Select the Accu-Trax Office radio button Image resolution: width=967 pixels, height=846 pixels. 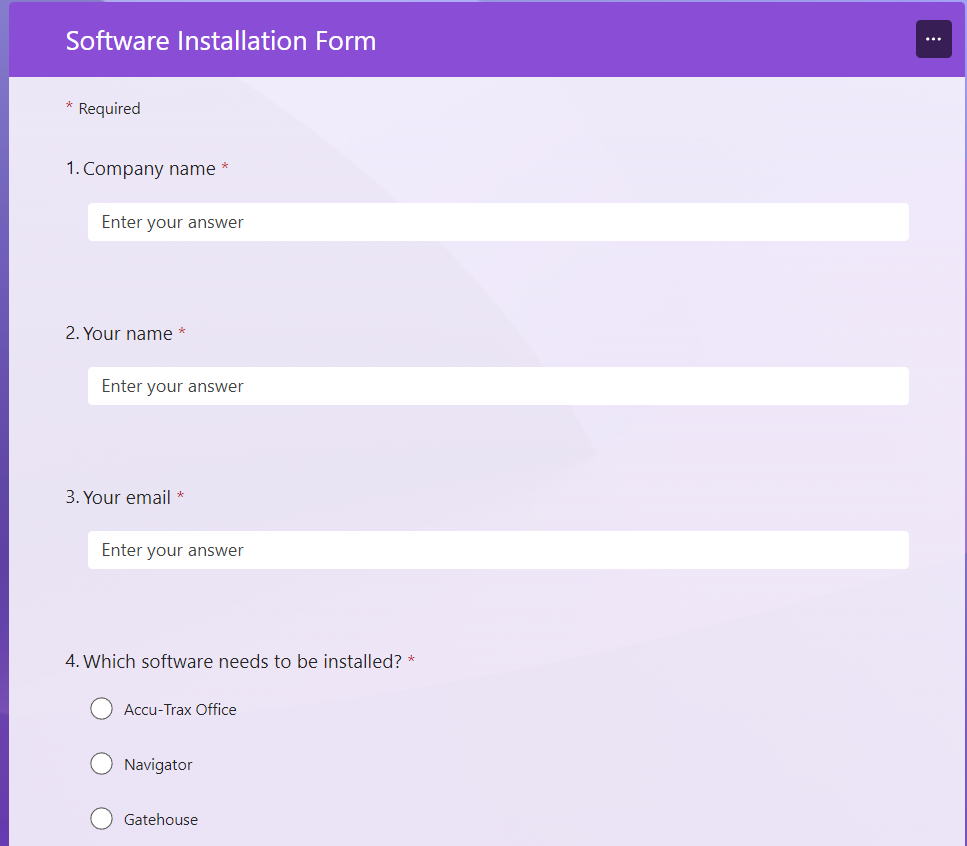pyautogui.click(x=102, y=709)
